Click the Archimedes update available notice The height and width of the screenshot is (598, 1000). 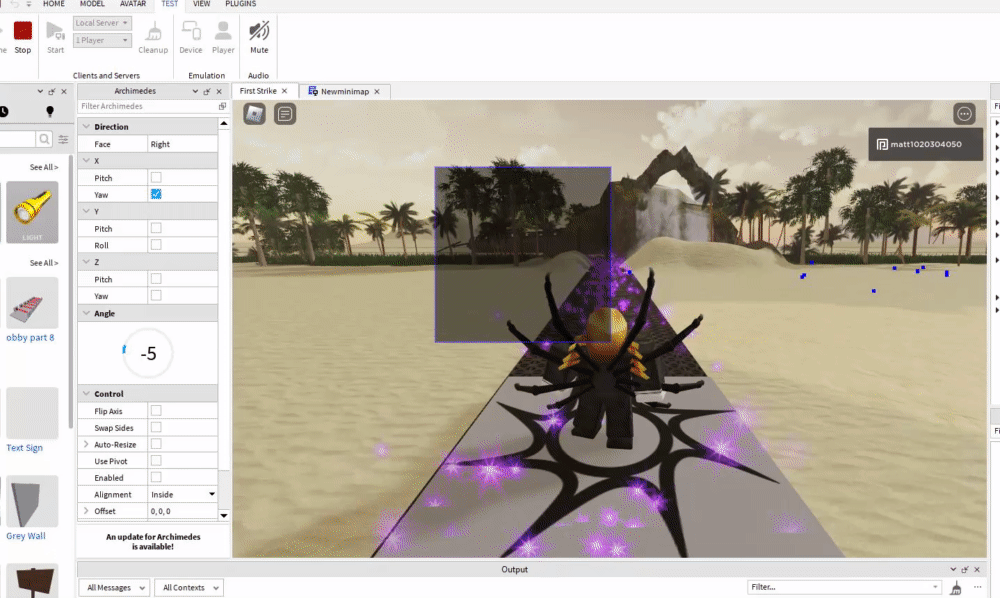pos(153,542)
